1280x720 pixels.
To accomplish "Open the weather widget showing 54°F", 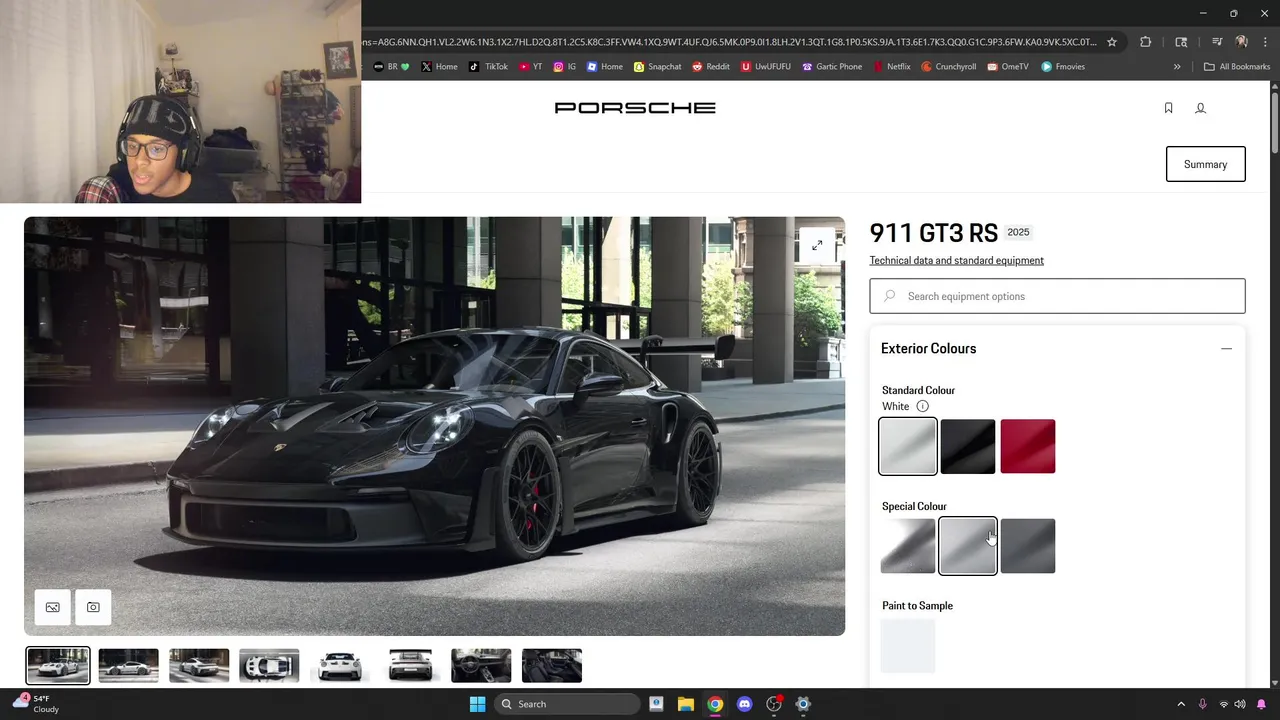I will [x=36, y=704].
